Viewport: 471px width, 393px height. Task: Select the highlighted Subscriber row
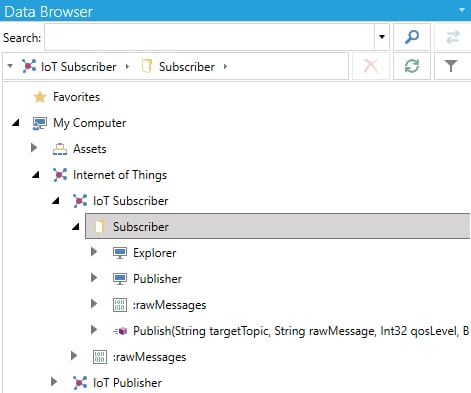point(277,226)
